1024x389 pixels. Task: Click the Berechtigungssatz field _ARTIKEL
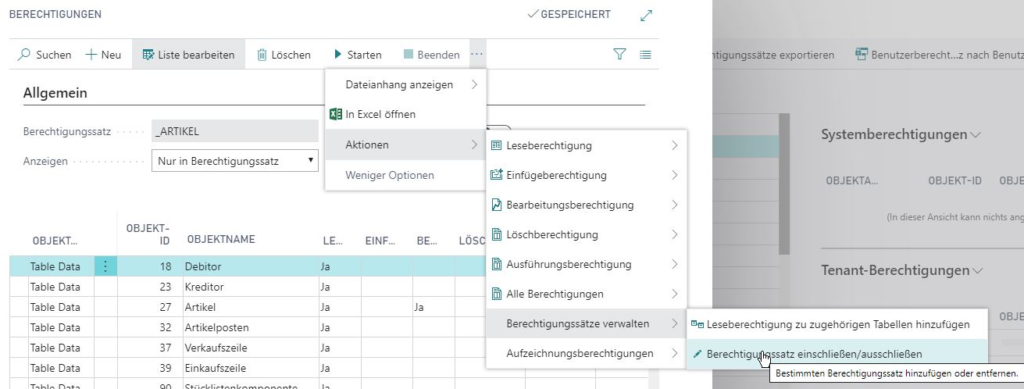click(235, 131)
